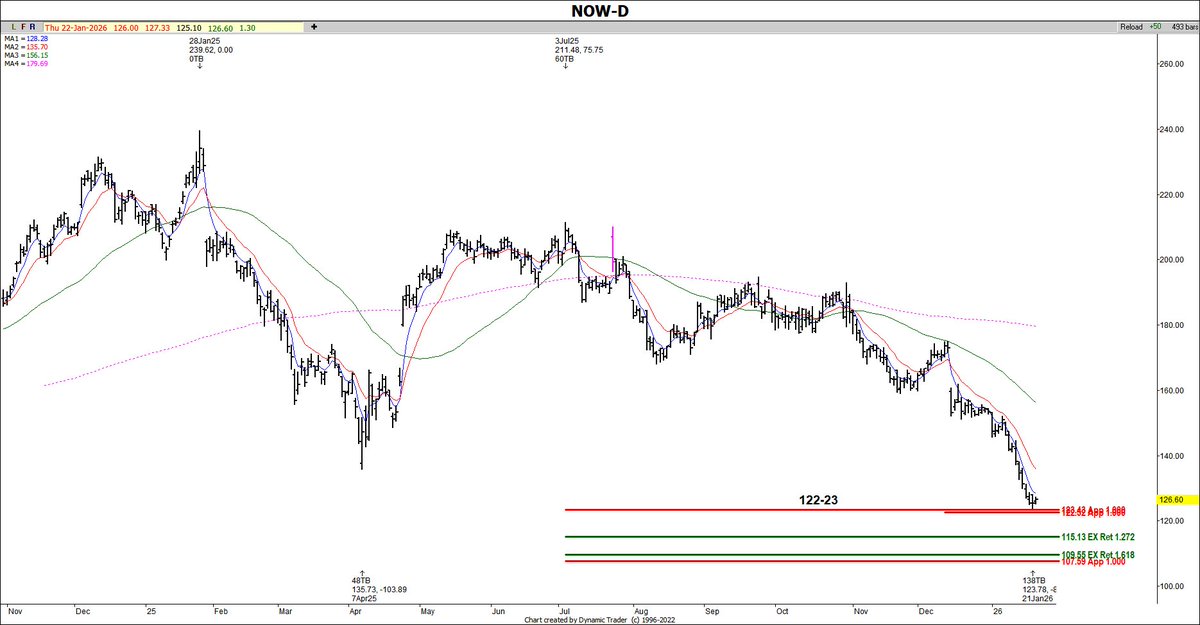Click the 260.00 price axis label
The width and height of the screenshot is (1200, 625).
[1170, 64]
